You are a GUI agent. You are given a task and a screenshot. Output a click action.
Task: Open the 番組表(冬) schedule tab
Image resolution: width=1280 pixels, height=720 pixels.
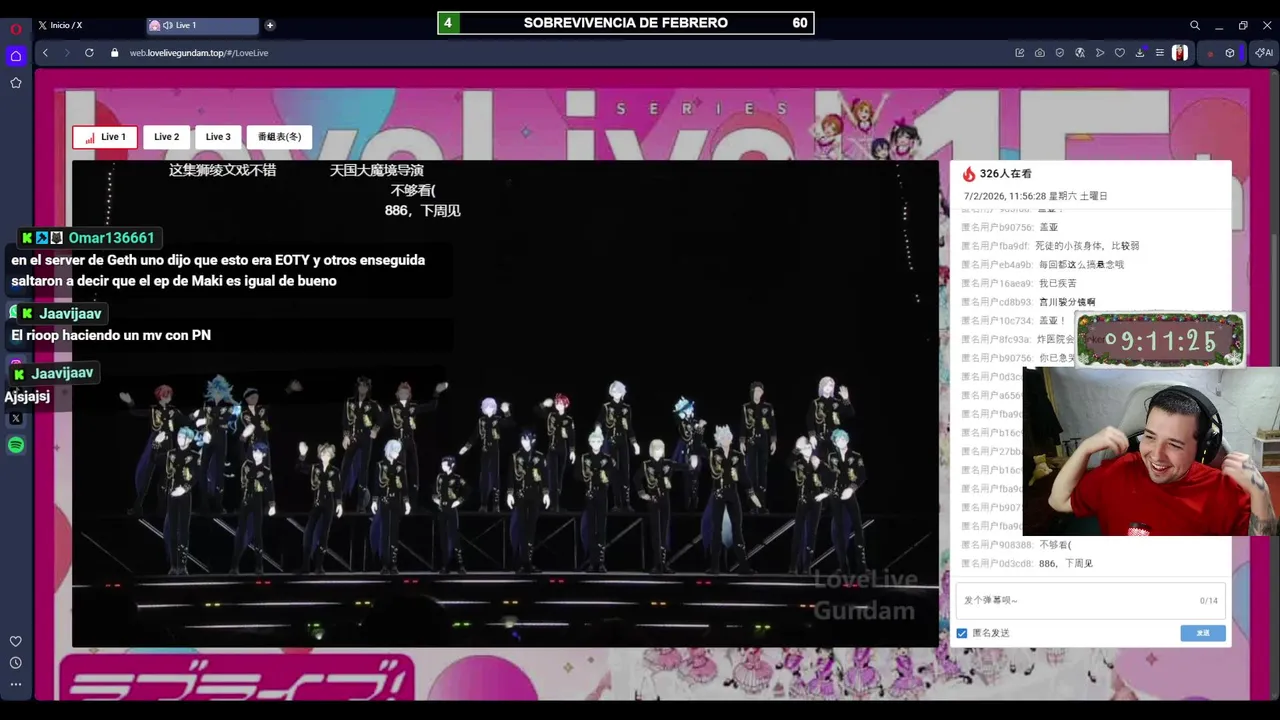click(280, 137)
